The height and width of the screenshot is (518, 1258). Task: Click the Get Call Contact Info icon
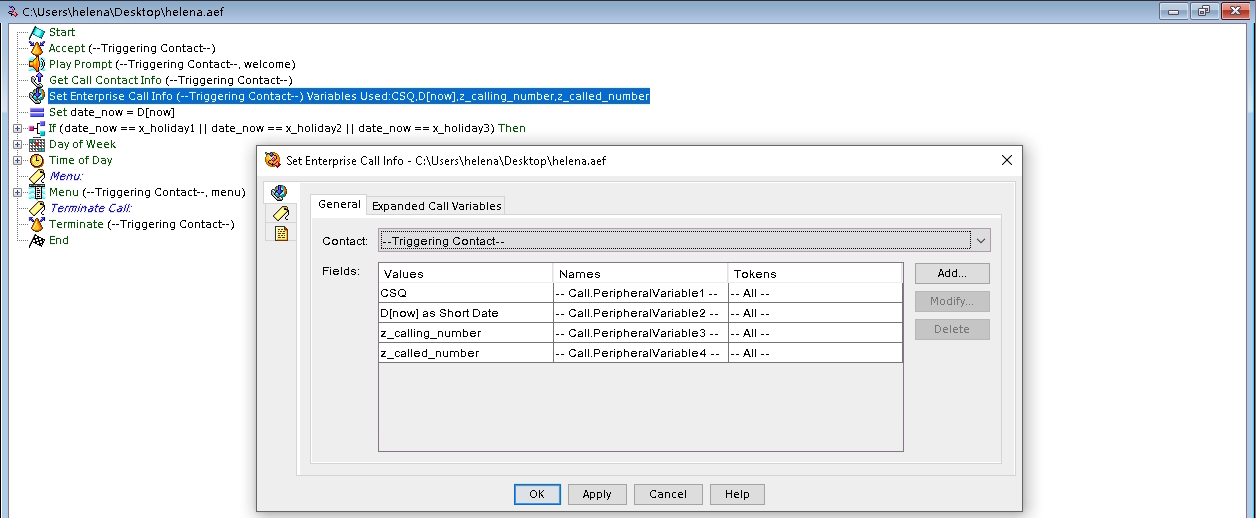[37, 80]
